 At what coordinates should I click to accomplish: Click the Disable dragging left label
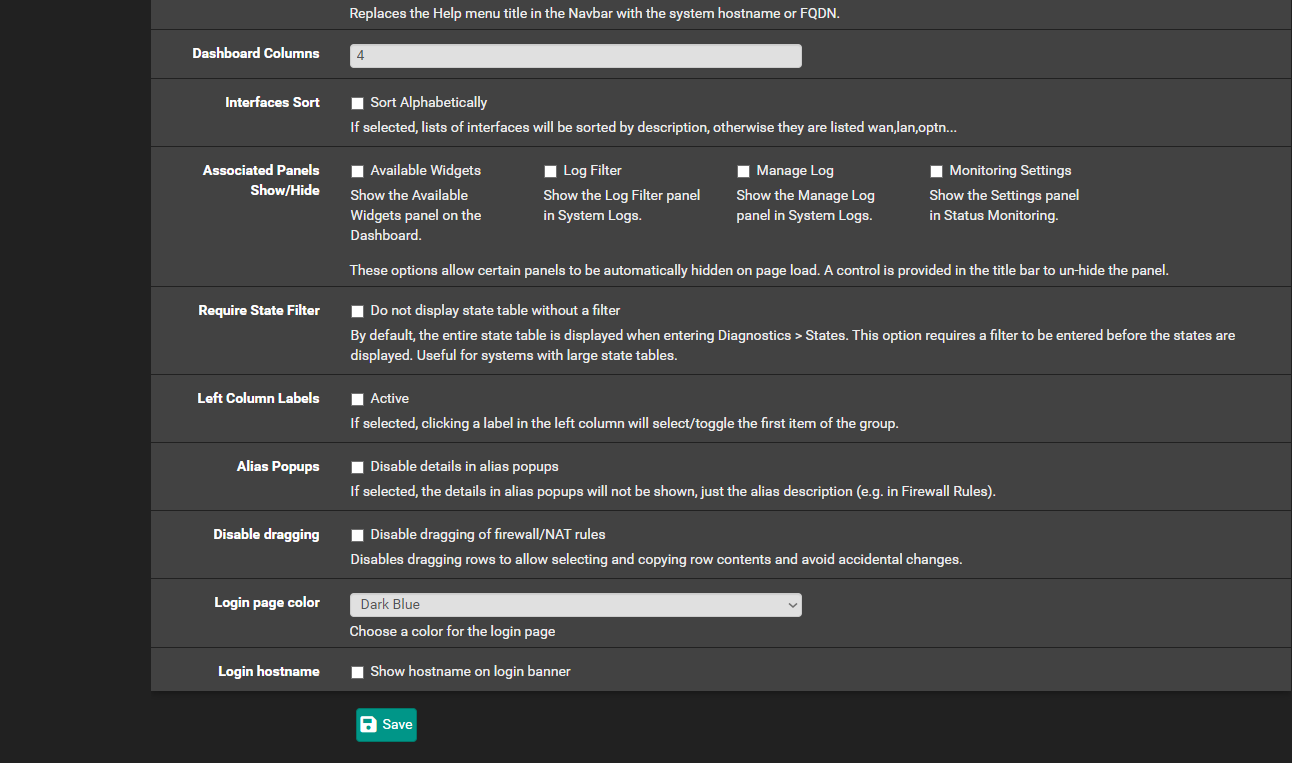coord(266,534)
